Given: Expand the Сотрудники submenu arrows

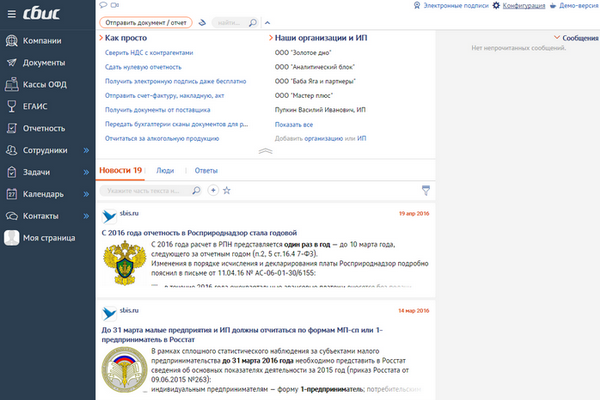Looking at the screenshot, I should click(x=86, y=150).
